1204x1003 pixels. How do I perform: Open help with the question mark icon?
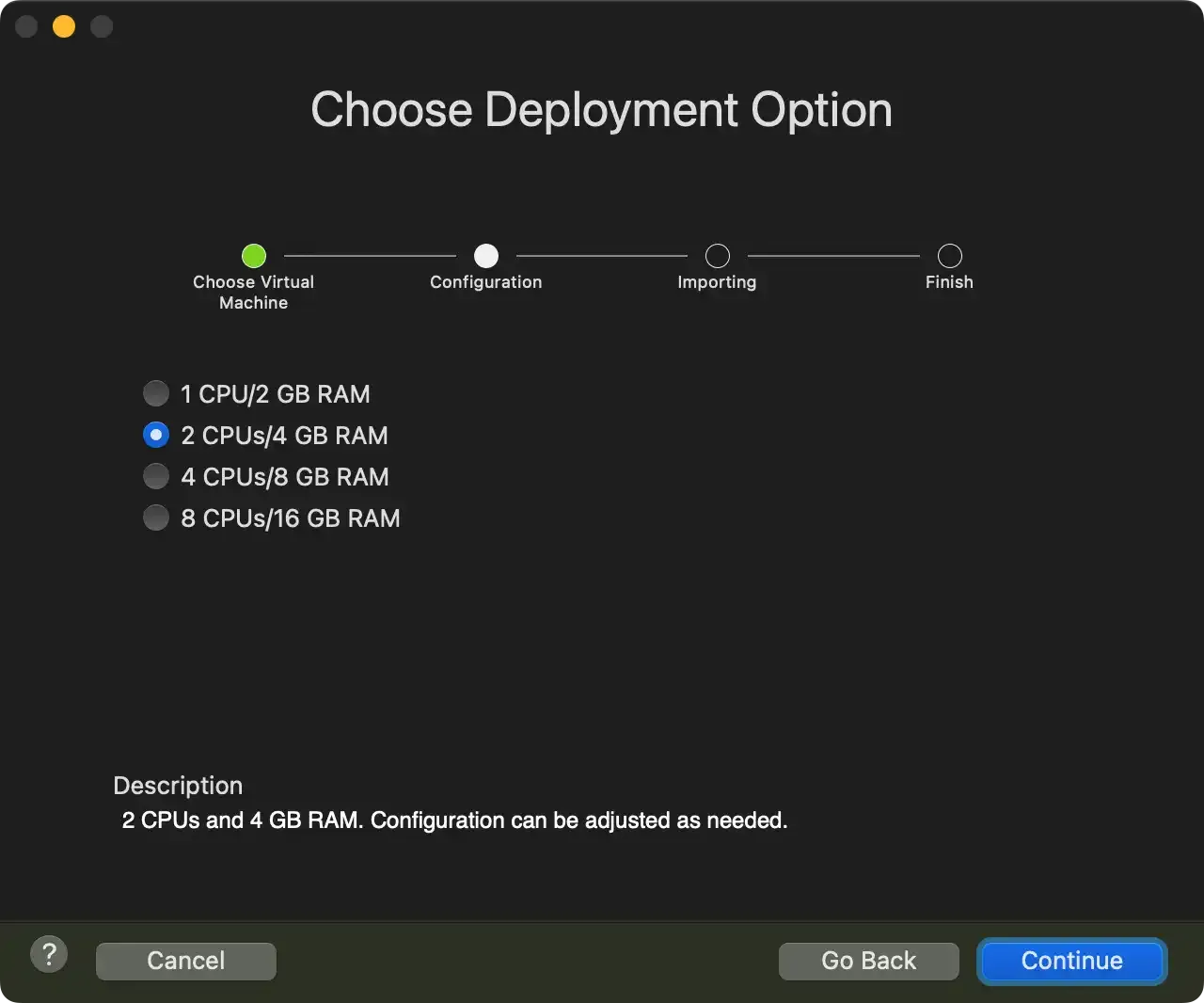(x=49, y=955)
